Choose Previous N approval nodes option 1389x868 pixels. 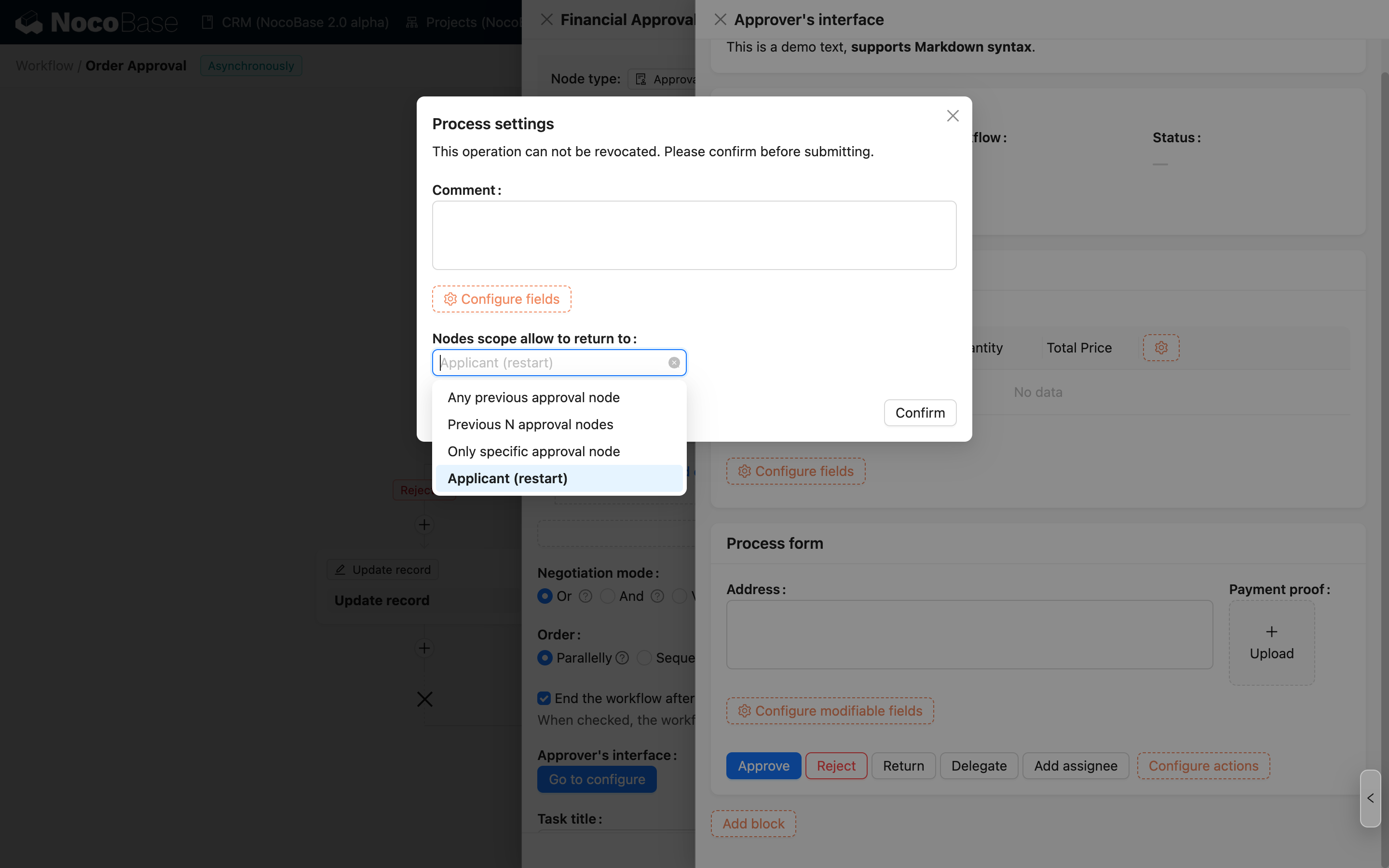tap(530, 424)
